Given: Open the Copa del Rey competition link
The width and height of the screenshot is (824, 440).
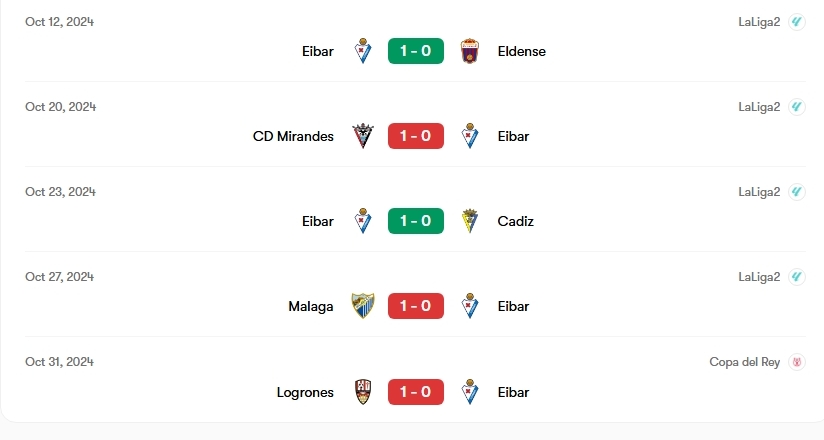Looking at the screenshot, I should pyautogui.click(x=744, y=362).
